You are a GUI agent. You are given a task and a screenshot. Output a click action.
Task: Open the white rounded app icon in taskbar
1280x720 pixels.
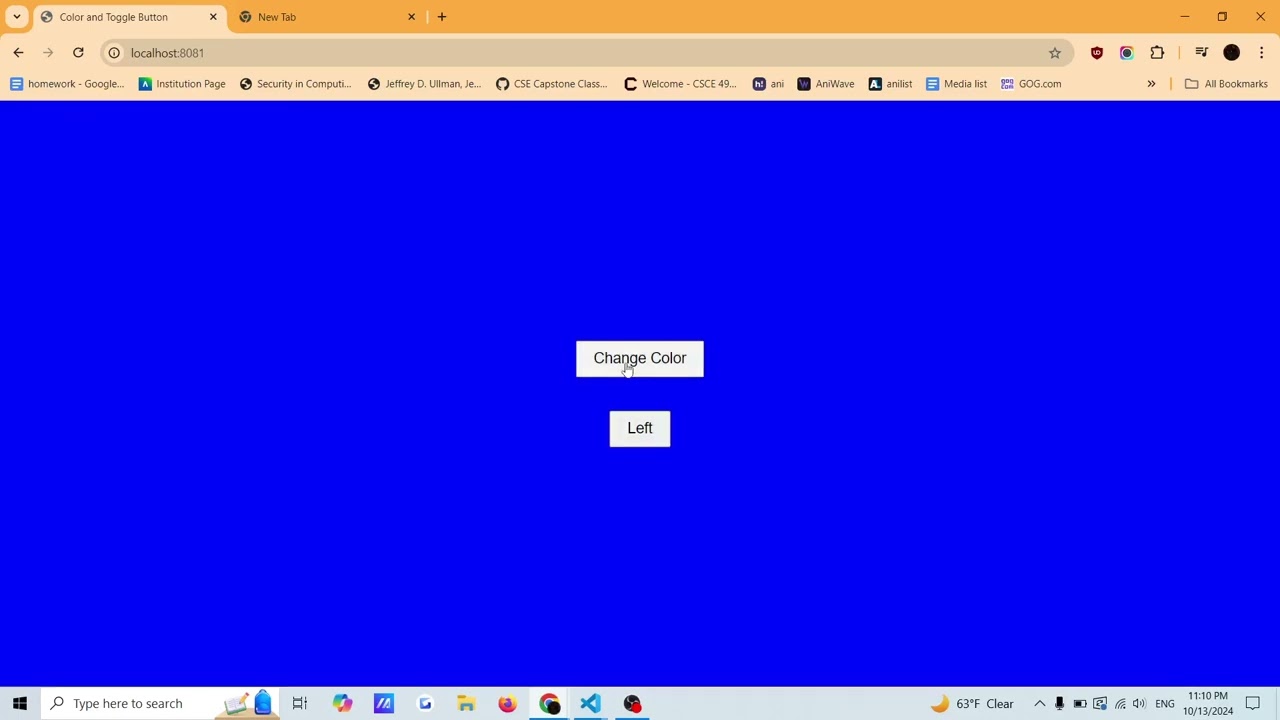click(x=425, y=704)
